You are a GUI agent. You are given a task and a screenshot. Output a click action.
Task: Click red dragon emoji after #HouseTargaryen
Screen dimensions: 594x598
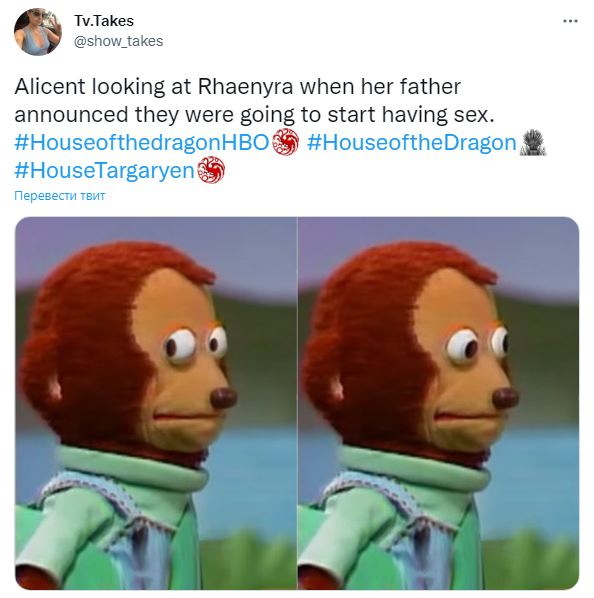tap(211, 170)
